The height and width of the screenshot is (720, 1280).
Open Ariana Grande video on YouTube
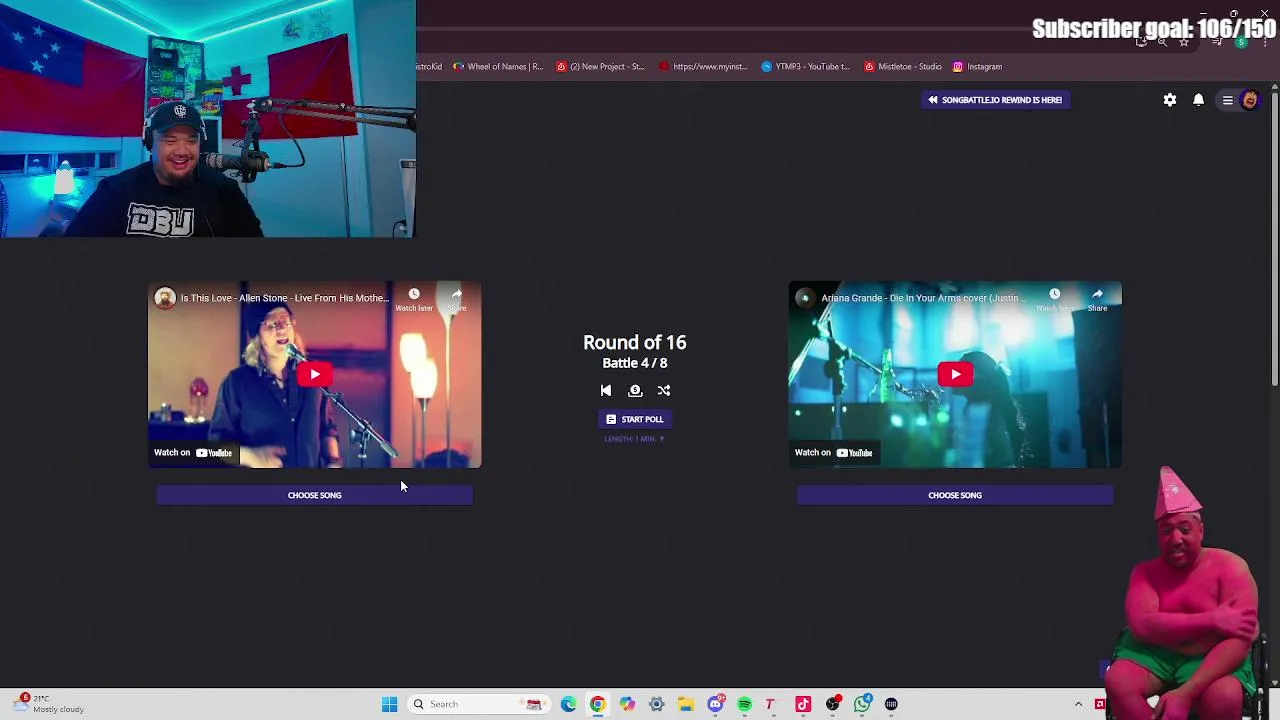834,453
